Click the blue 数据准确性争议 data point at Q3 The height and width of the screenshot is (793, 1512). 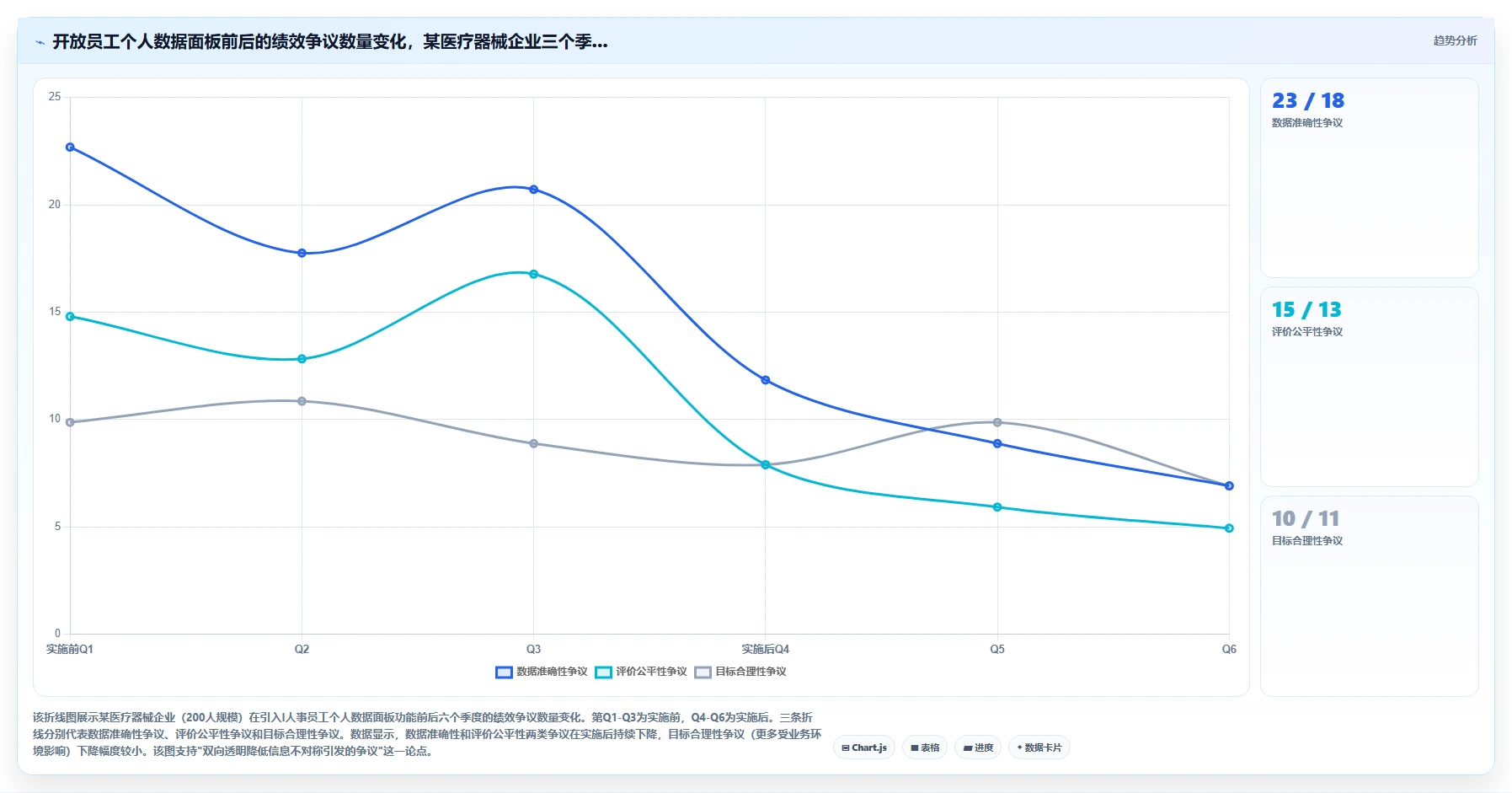pos(534,190)
